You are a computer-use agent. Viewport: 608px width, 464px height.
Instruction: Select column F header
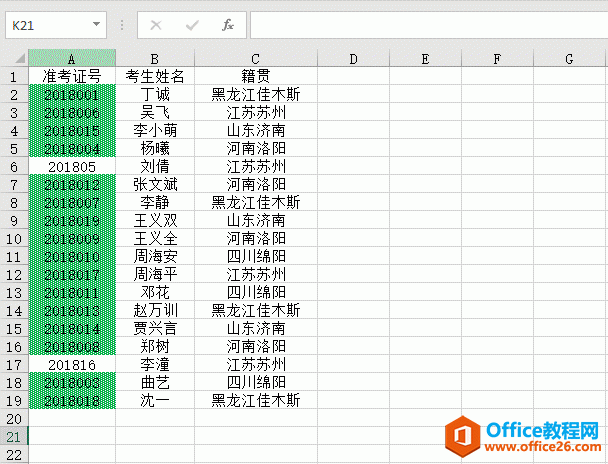coord(497,59)
